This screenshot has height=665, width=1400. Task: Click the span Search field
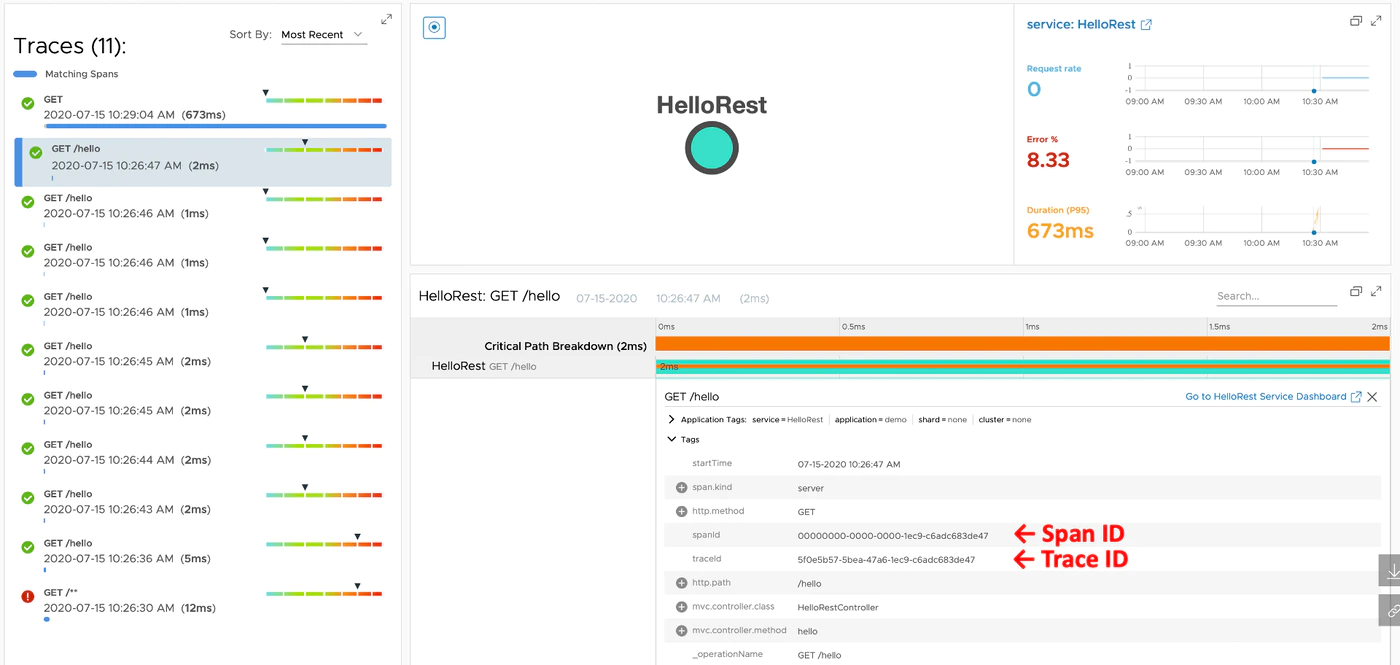(1276, 296)
